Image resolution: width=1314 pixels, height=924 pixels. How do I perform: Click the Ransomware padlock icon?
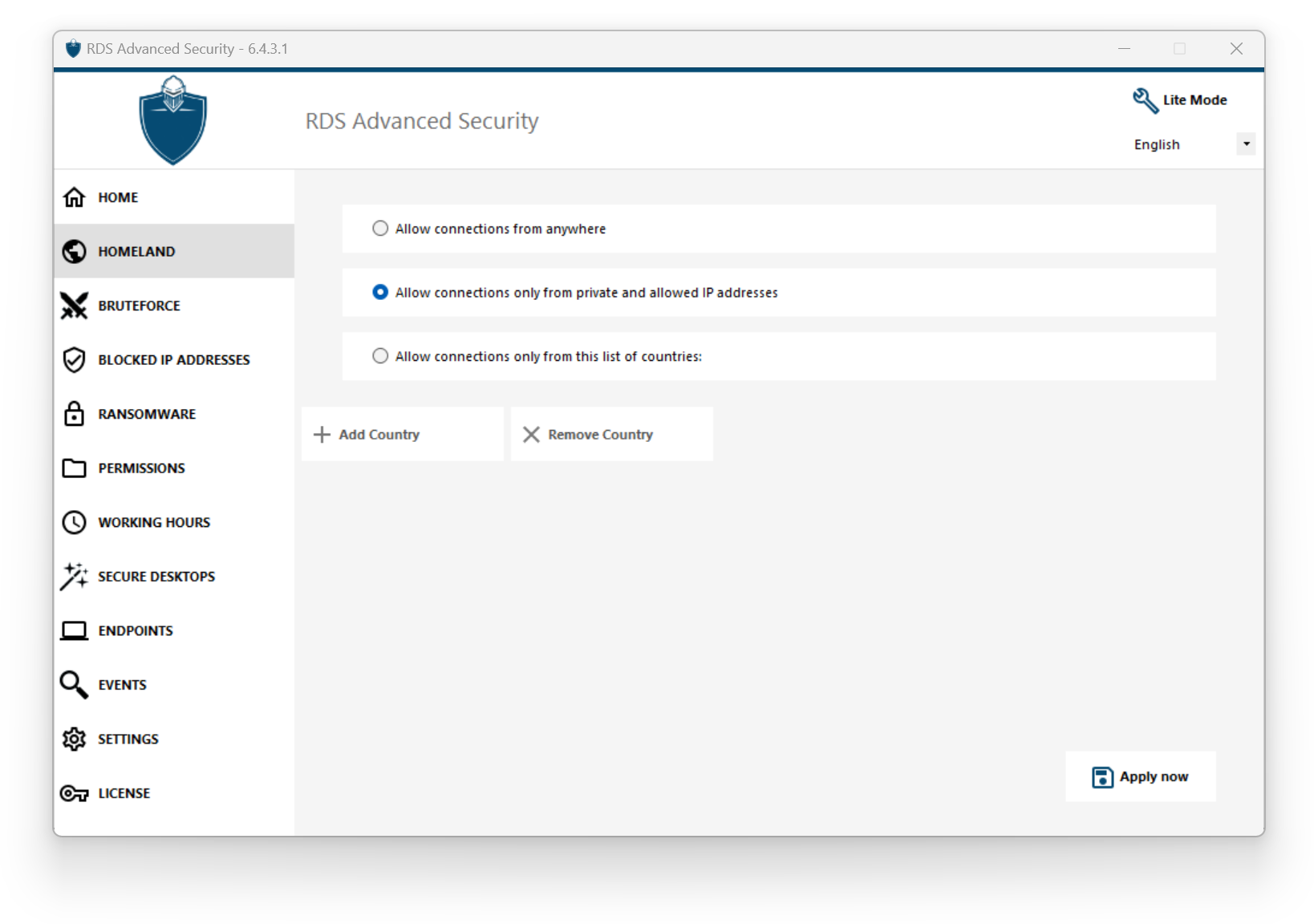click(x=74, y=414)
